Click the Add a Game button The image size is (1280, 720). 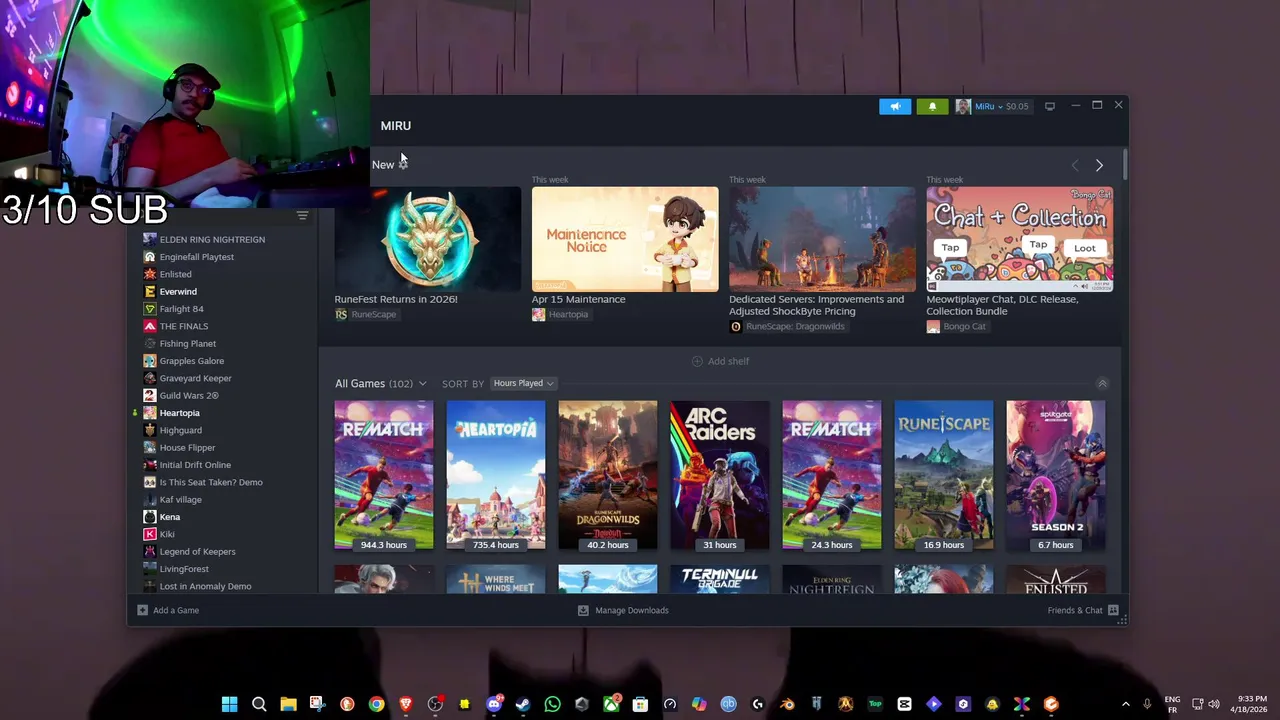click(x=168, y=610)
